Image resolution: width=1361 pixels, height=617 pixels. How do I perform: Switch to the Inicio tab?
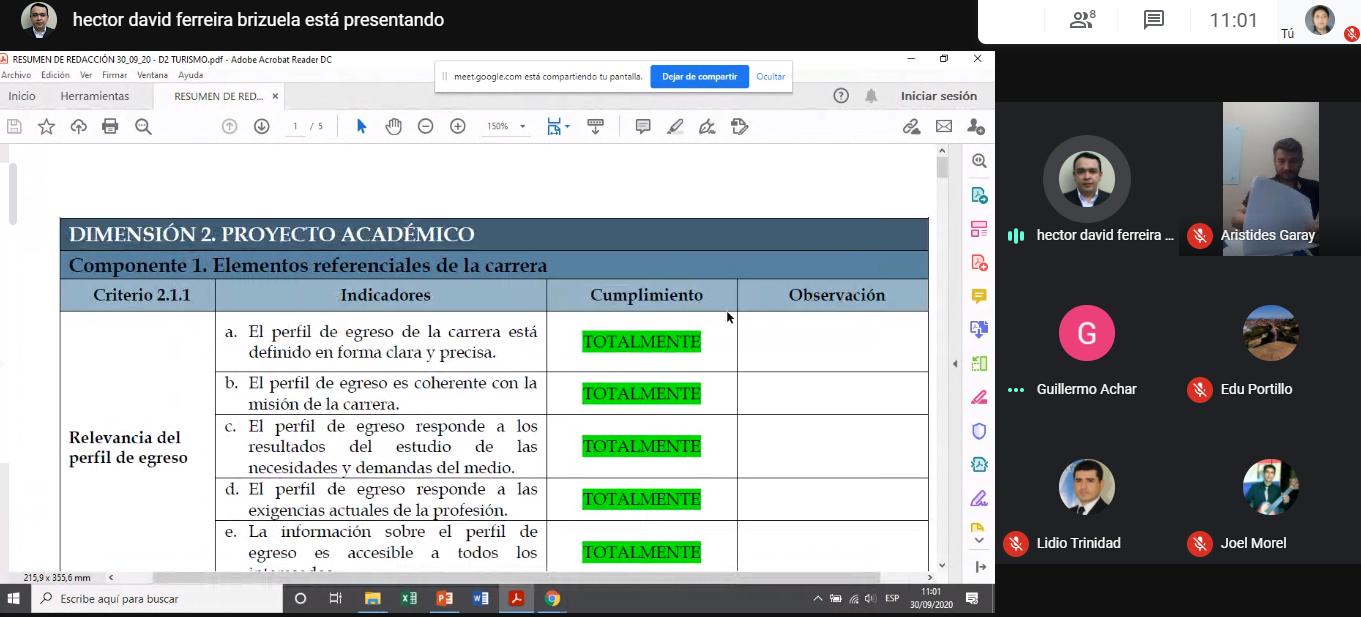(x=22, y=96)
